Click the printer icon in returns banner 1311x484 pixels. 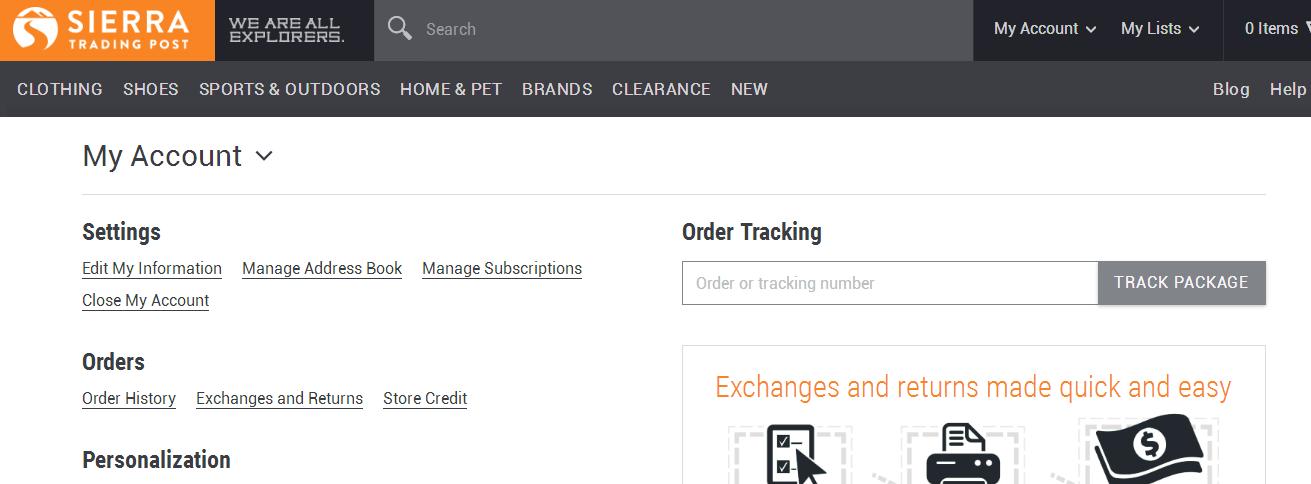pos(963,455)
